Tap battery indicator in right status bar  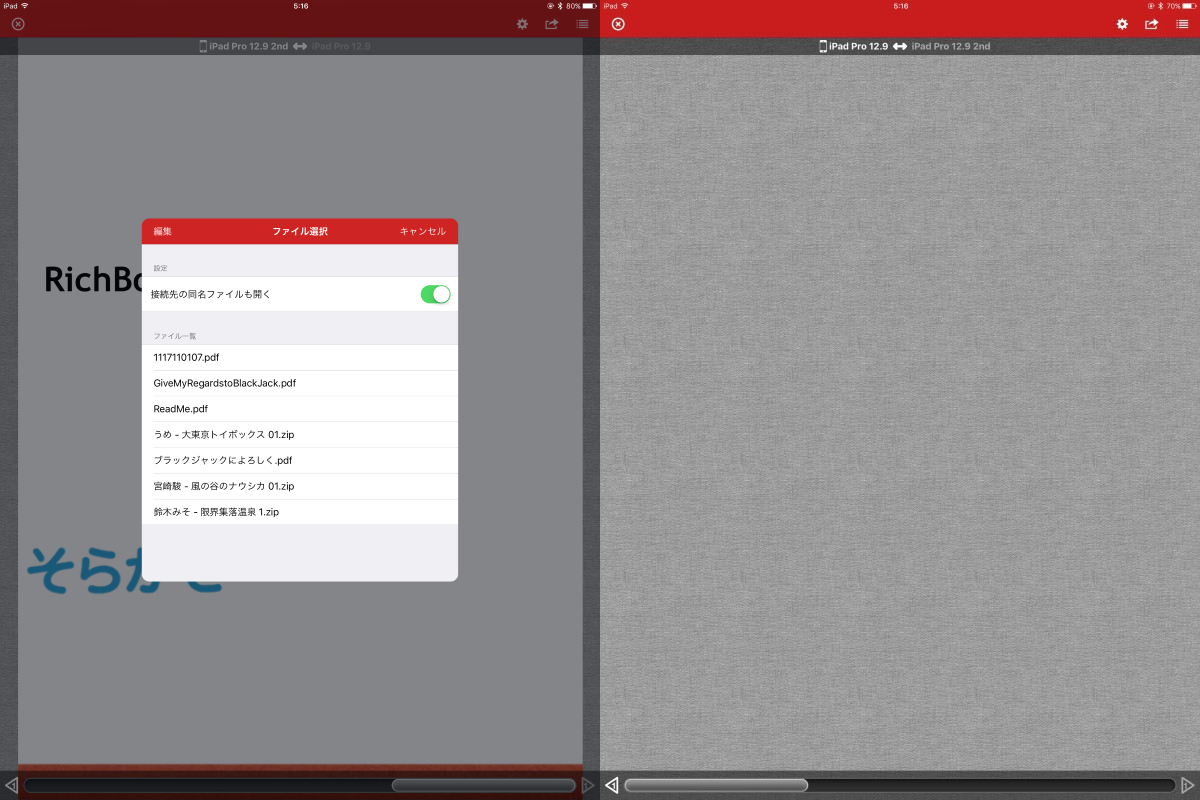[x=1188, y=6]
